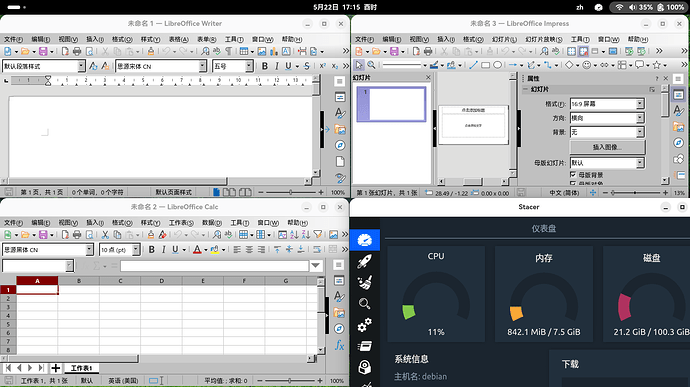This screenshot has width=690, height=387.
Task: Toggle Snap to Grid in the Impress toolbar
Action: pyautogui.click(x=583, y=52)
